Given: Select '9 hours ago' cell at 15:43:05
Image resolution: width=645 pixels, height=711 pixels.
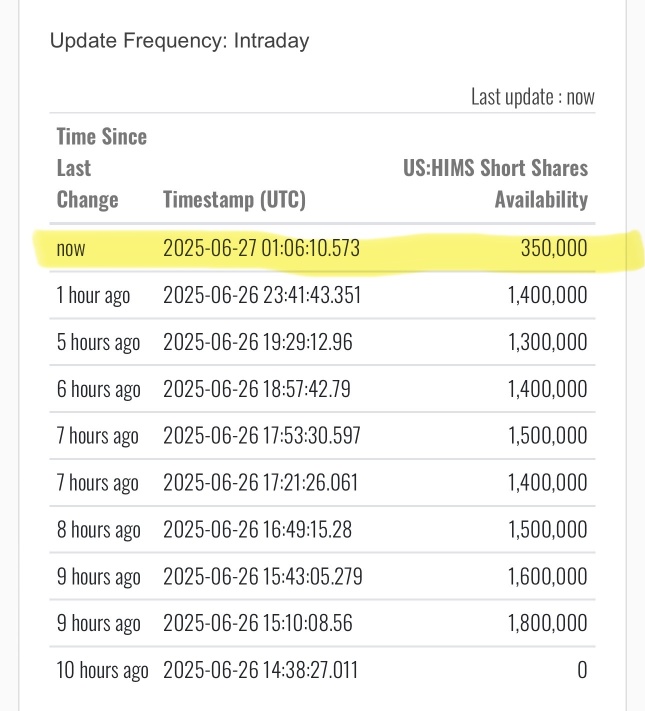Looking at the screenshot, I should (98, 577).
